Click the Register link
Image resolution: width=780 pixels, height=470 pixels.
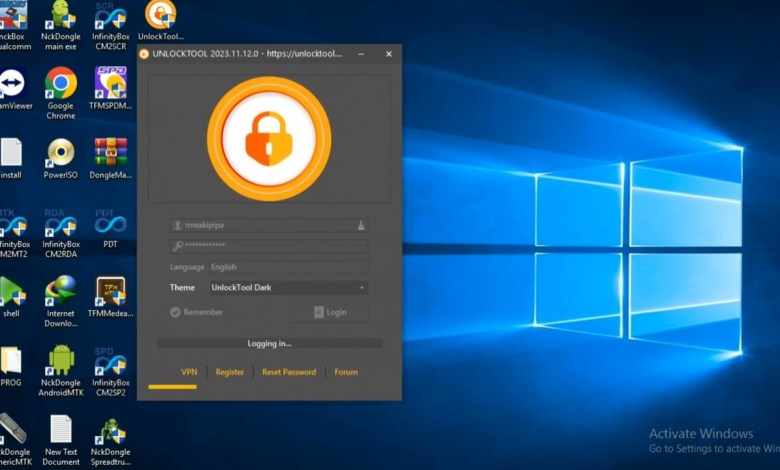click(230, 372)
